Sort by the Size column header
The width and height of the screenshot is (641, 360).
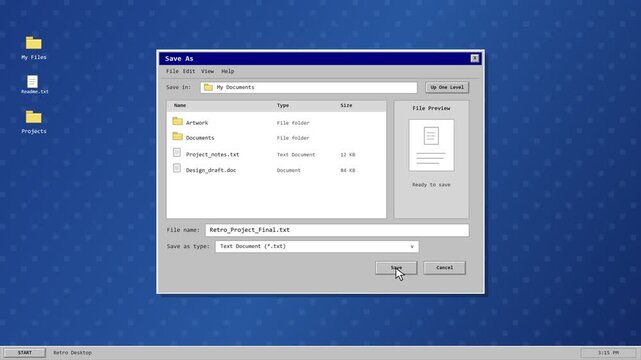pos(346,105)
